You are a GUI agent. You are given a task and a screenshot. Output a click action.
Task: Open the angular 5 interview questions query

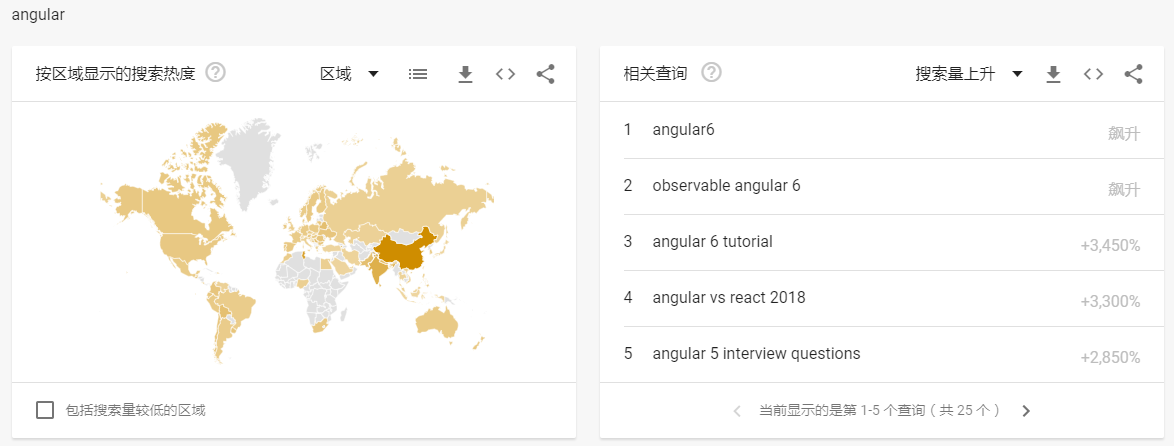883,355
